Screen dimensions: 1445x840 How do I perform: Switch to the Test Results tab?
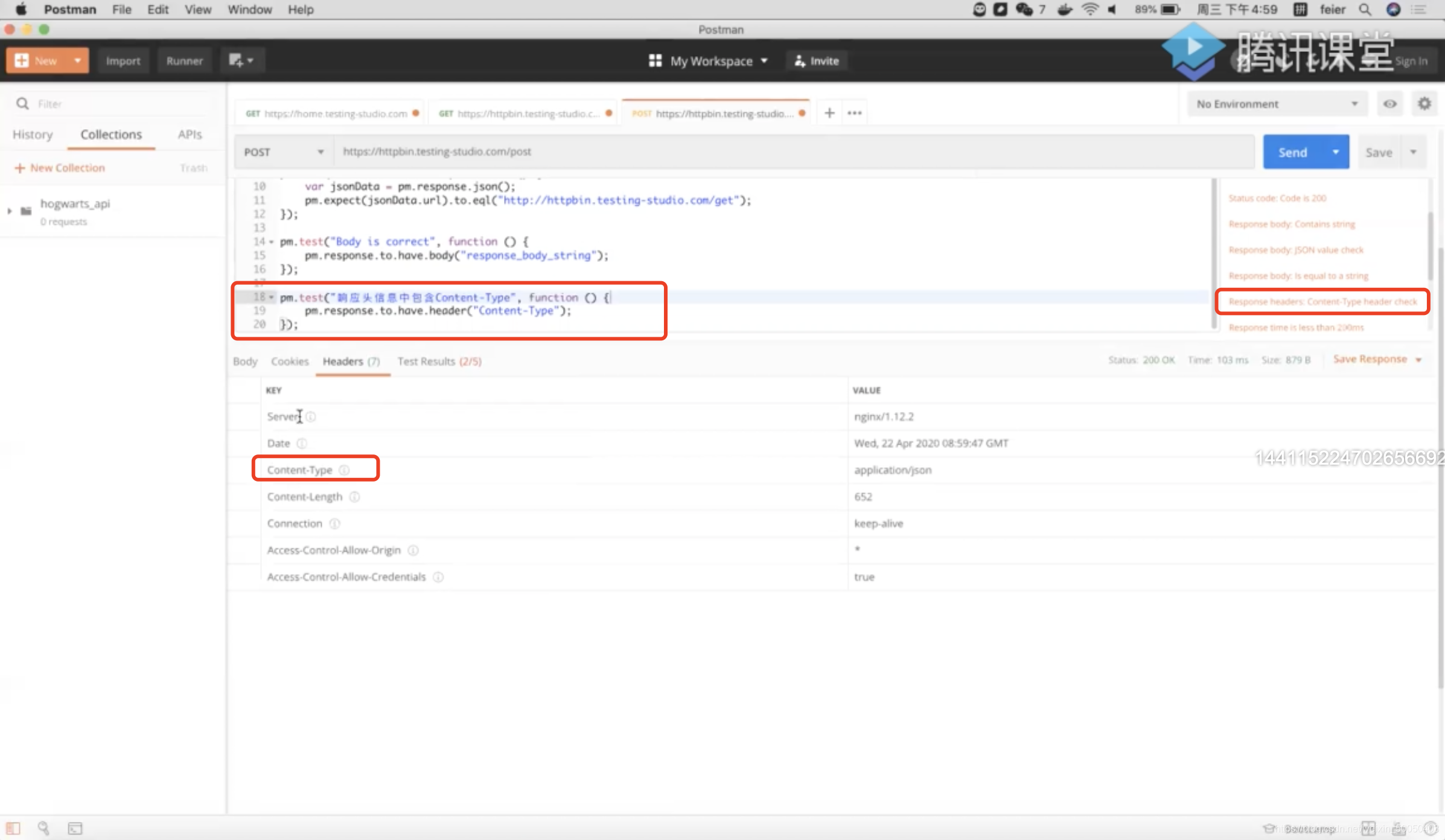[x=439, y=361]
